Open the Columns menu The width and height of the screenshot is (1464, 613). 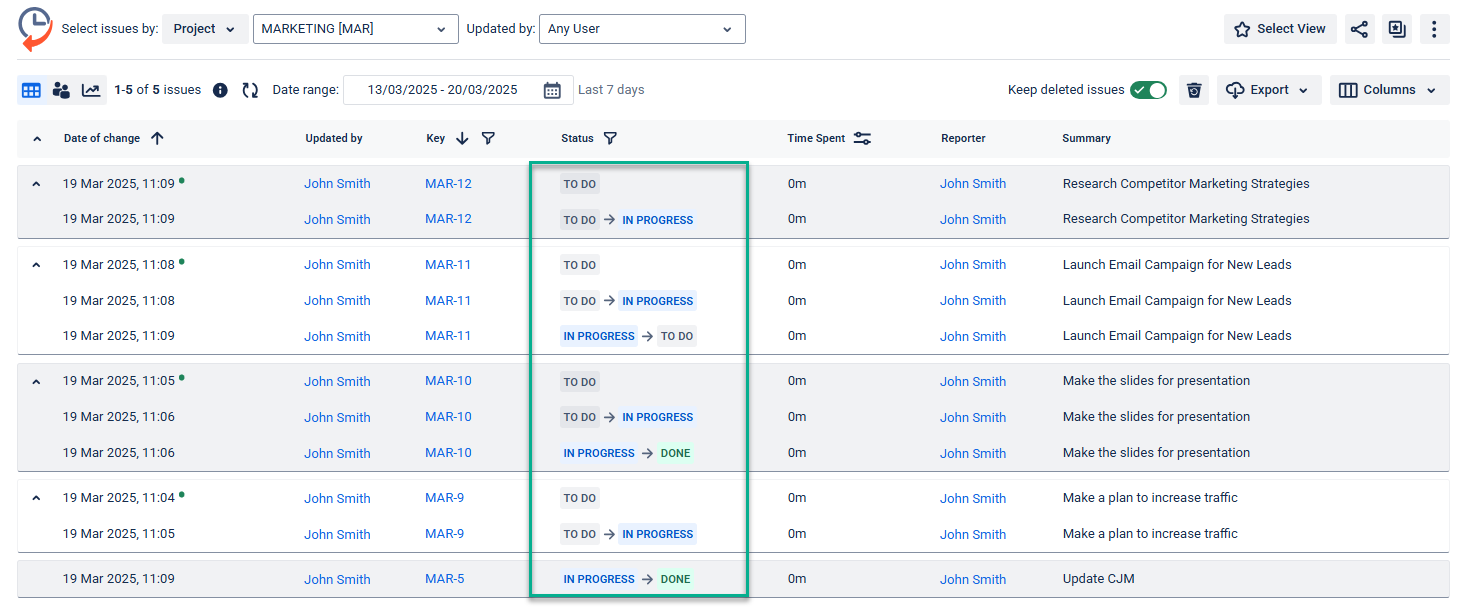click(x=1389, y=89)
